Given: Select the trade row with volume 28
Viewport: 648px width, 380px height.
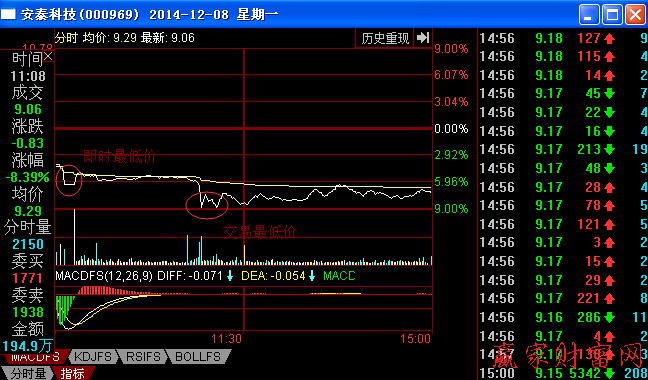Looking at the screenshot, I should click(563, 187).
